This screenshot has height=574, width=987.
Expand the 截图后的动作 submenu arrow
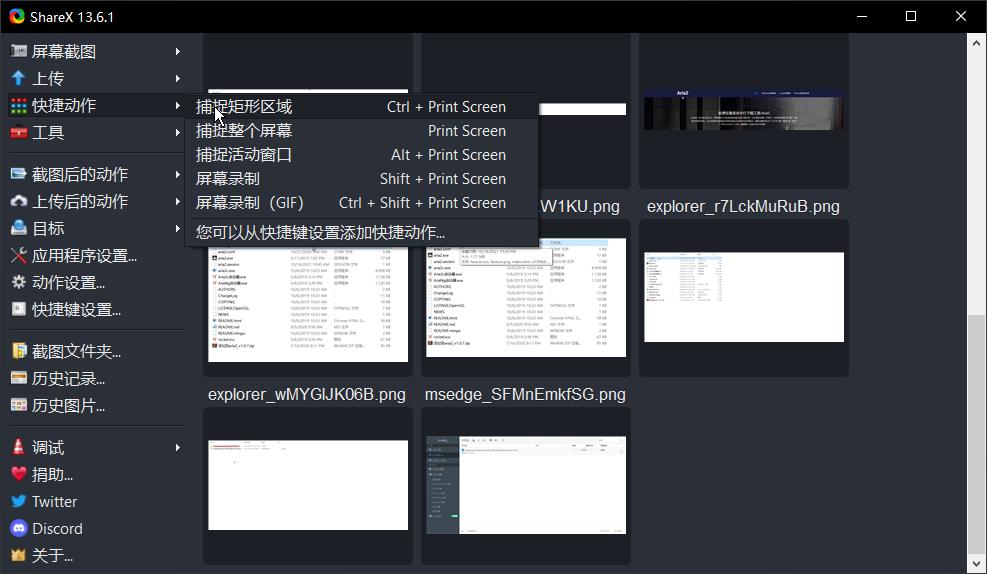coord(178,174)
